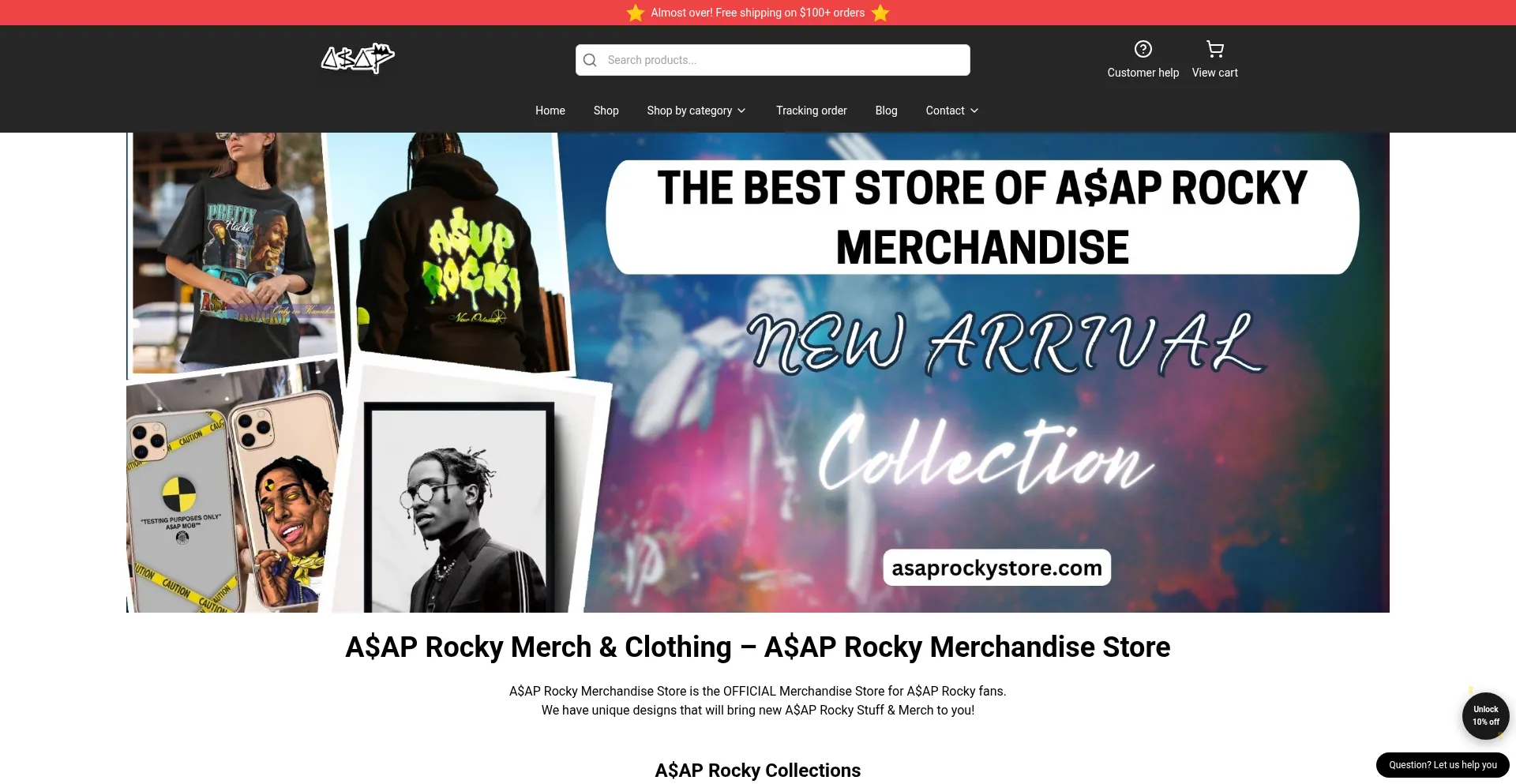The height and width of the screenshot is (784, 1516).
Task: Expand the Contact menu chevron
Action: (974, 111)
